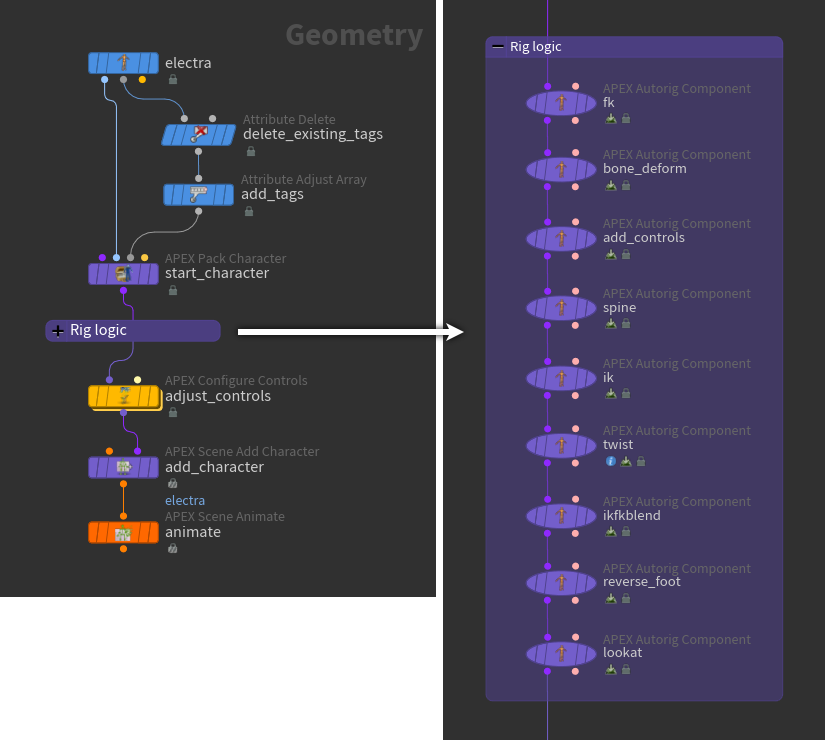Click the ikfkblend node name label
The height and width of the screenshot is (740, 825).
click(632, 516)
